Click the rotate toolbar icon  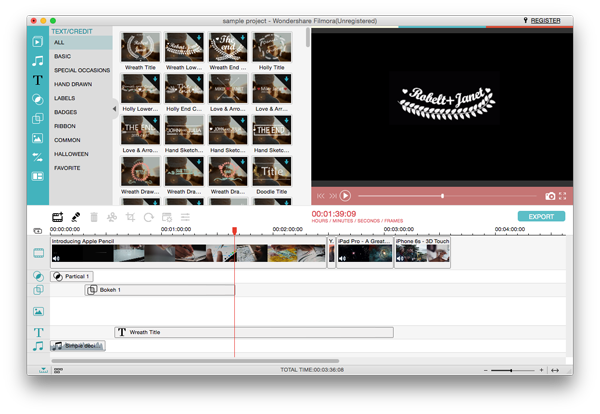pos(148,217)
